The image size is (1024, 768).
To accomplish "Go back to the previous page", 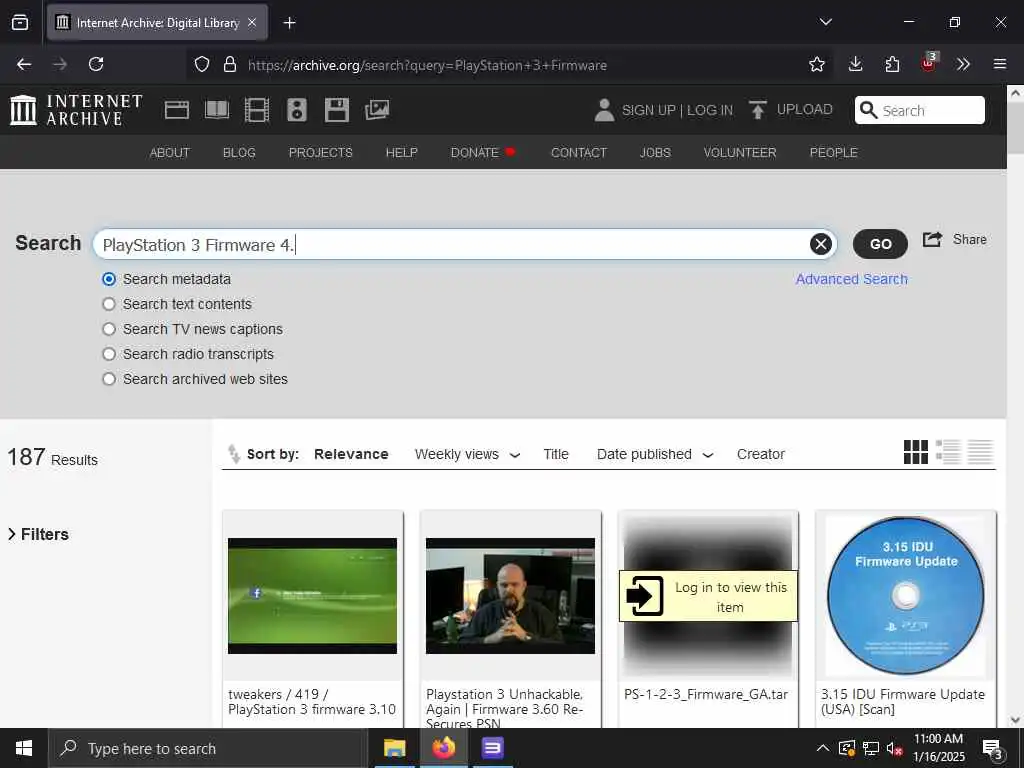I will pyautogui.click(x=24, y=64).
